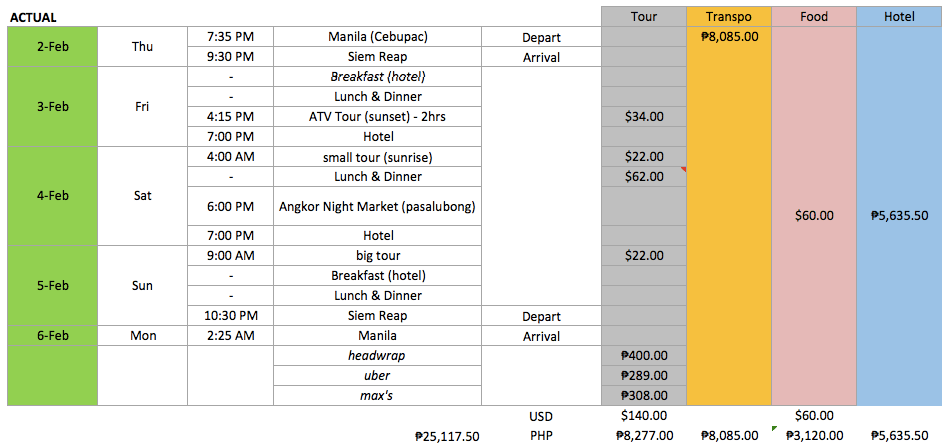Click the 10:30 PM departure time cell
946x448 pixels.
point(229,316)
